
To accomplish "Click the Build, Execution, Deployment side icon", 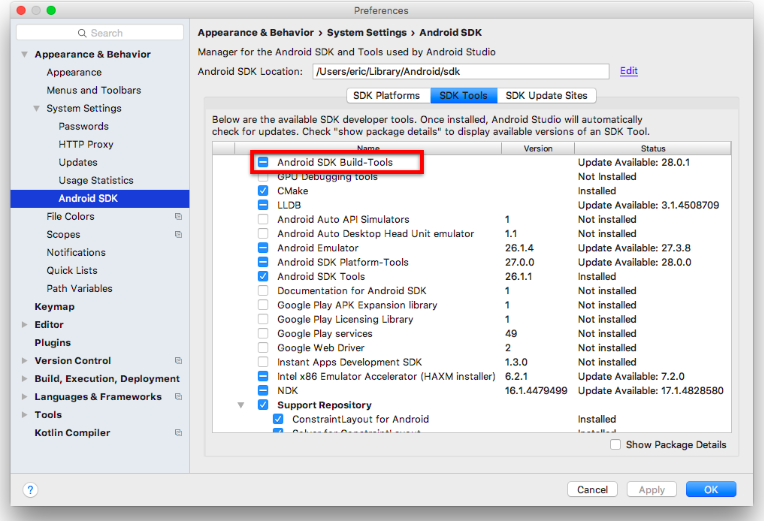I will pos(26,379).
